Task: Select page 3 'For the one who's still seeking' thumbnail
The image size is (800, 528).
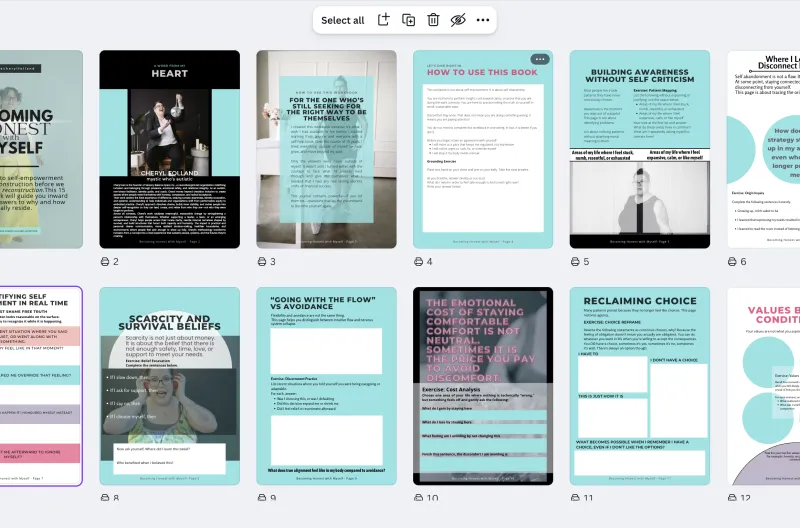Action: click(326, 149)
